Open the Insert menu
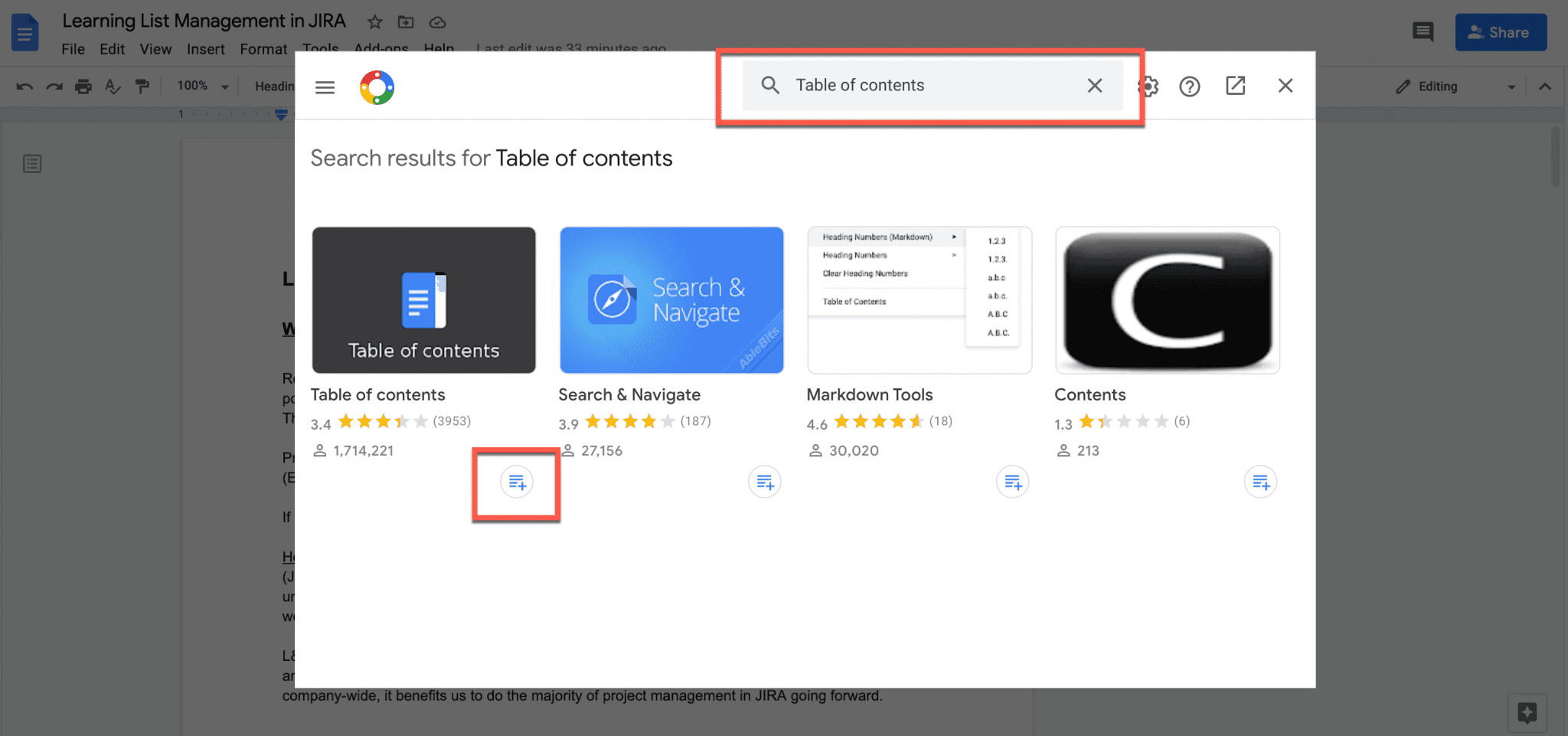 pos(205,48)
